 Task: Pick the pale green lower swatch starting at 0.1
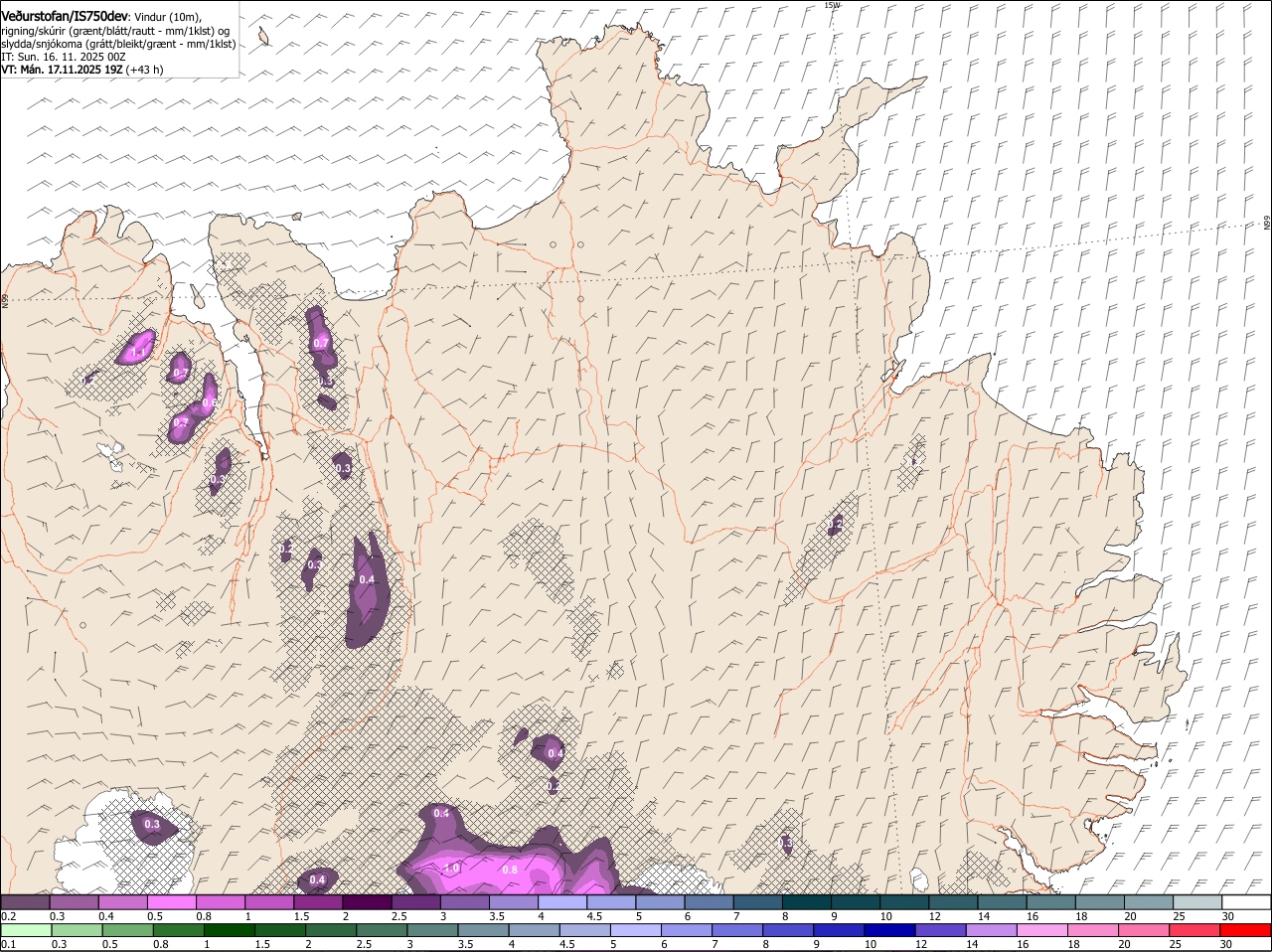click(x=26, y=930)
